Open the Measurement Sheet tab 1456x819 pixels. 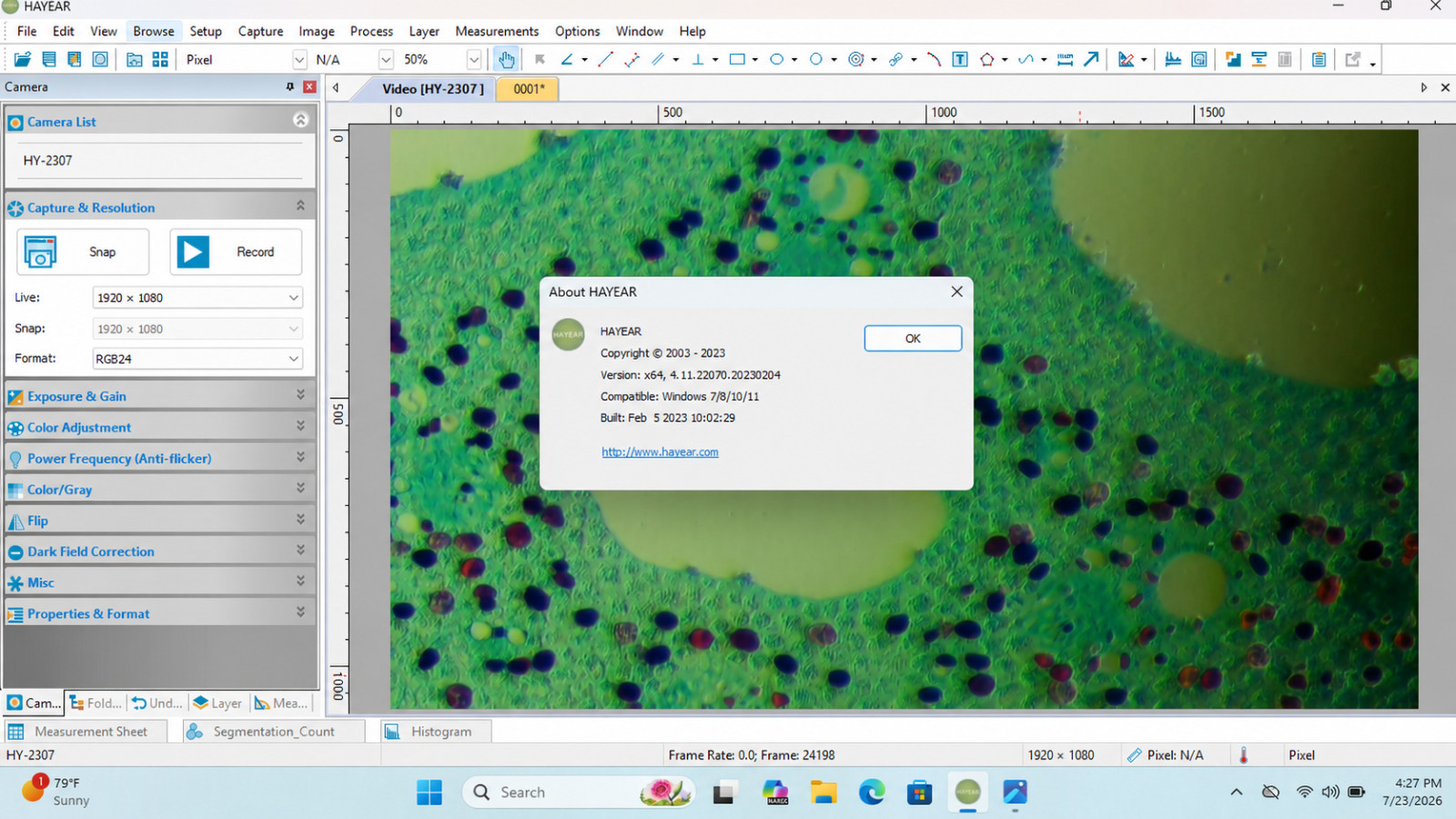click(x=85, y=732)
